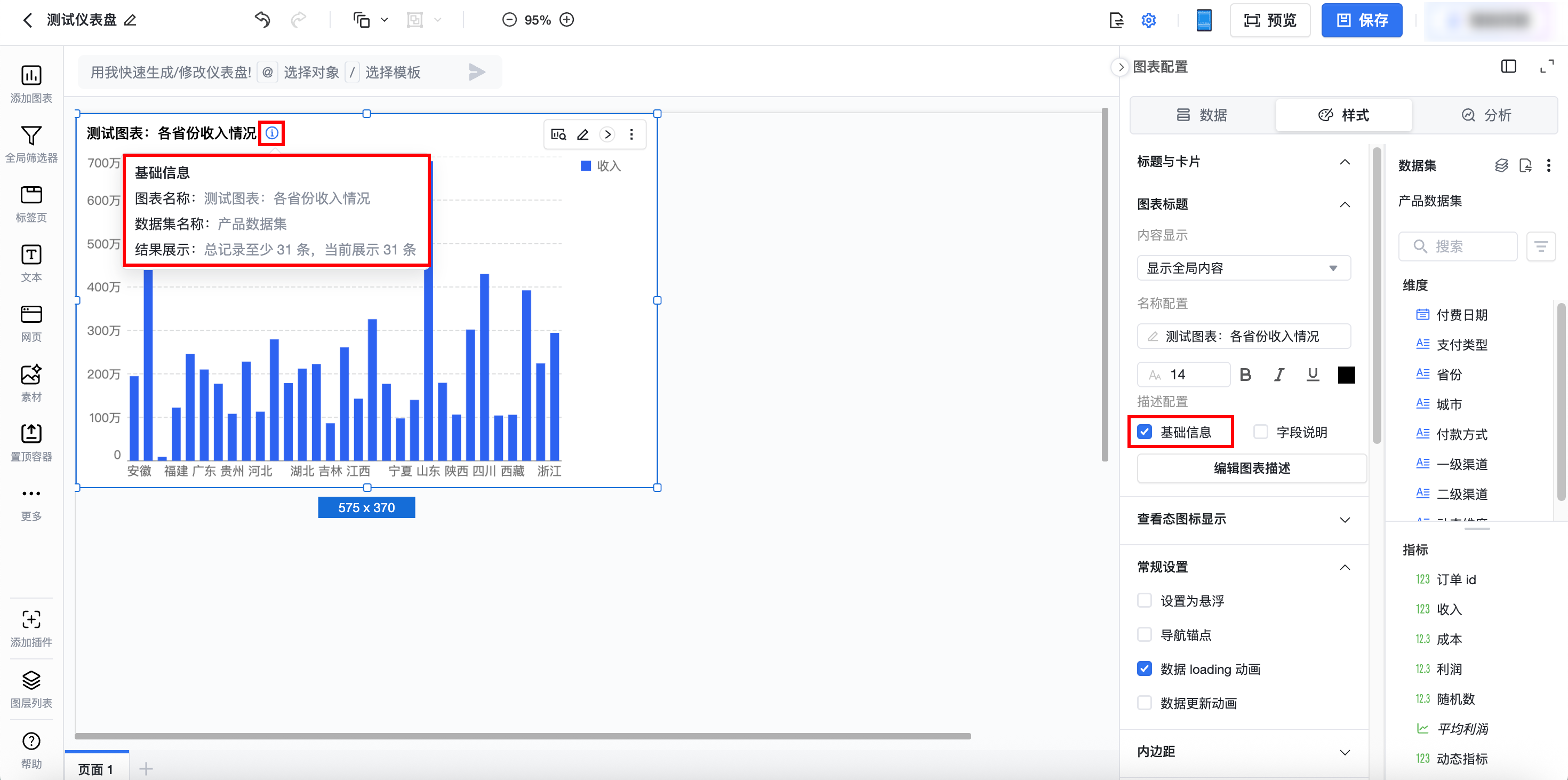Click the 保存 button
Screen dimensions: 1568x780
(1361, 20)
